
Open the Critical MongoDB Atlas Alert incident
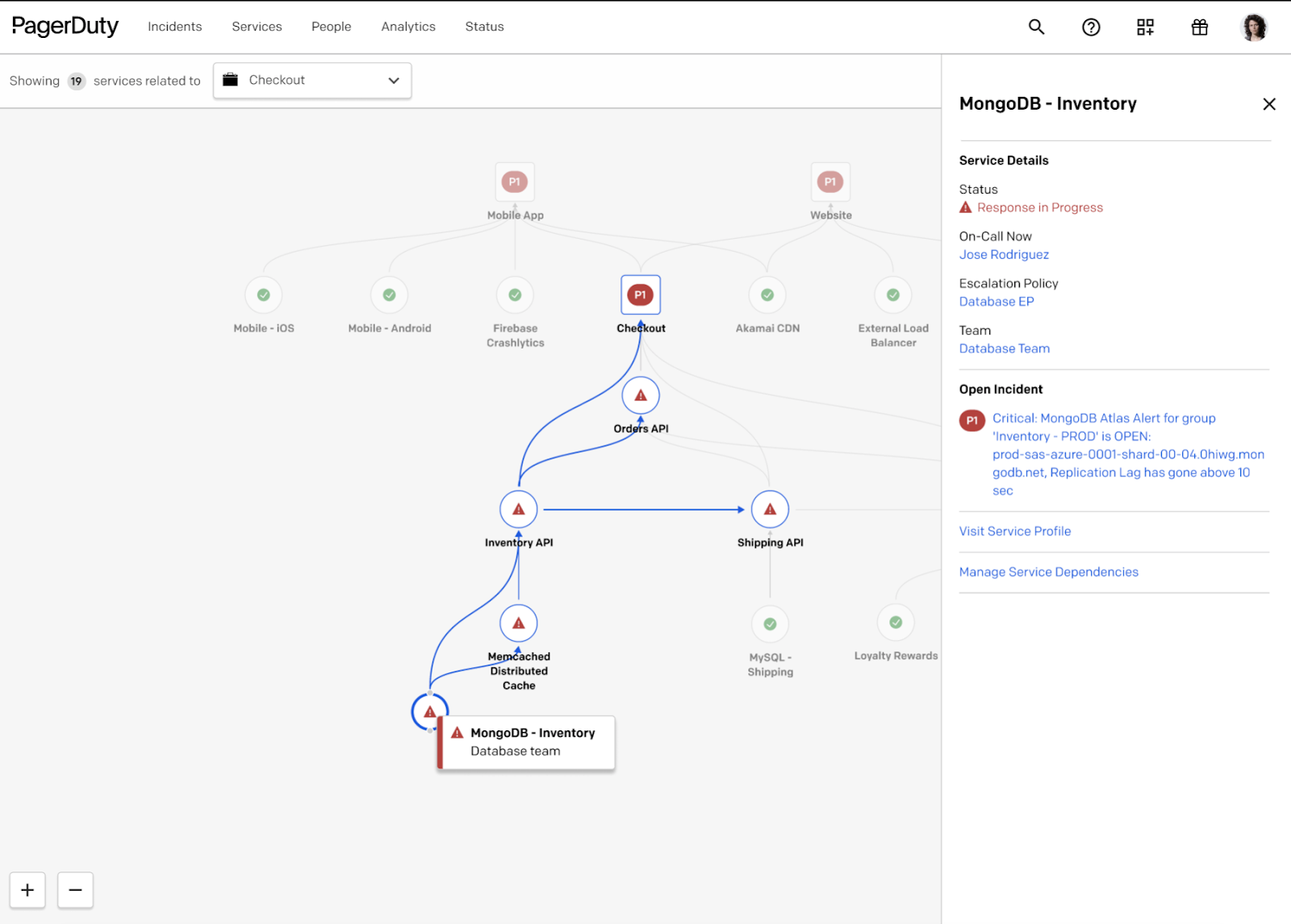pos(1128,454)
